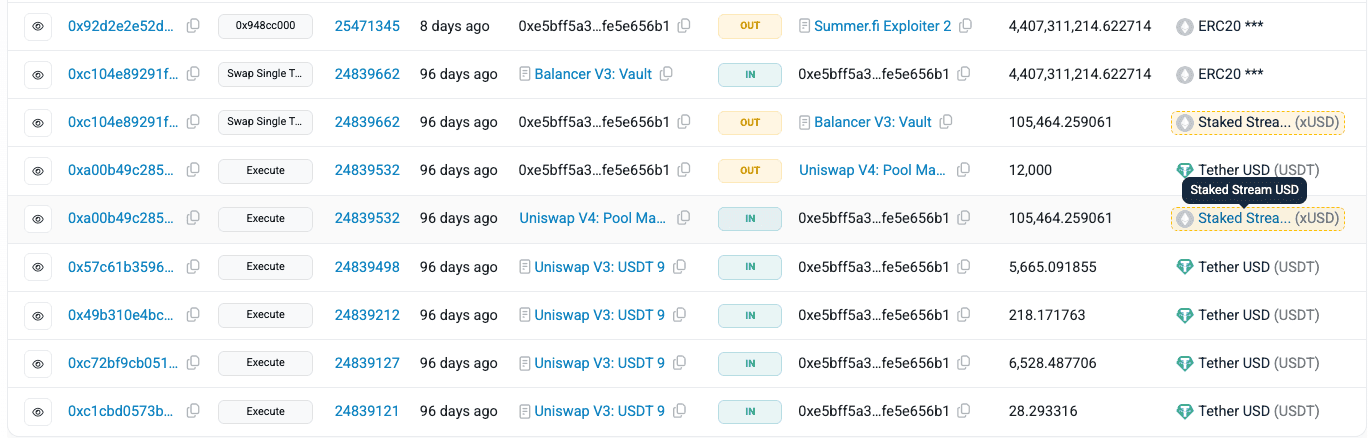Click the OUT badge in the Uniswap V4 row
The height and width of the screenshot is (438, 1368).
pos(750,170)
